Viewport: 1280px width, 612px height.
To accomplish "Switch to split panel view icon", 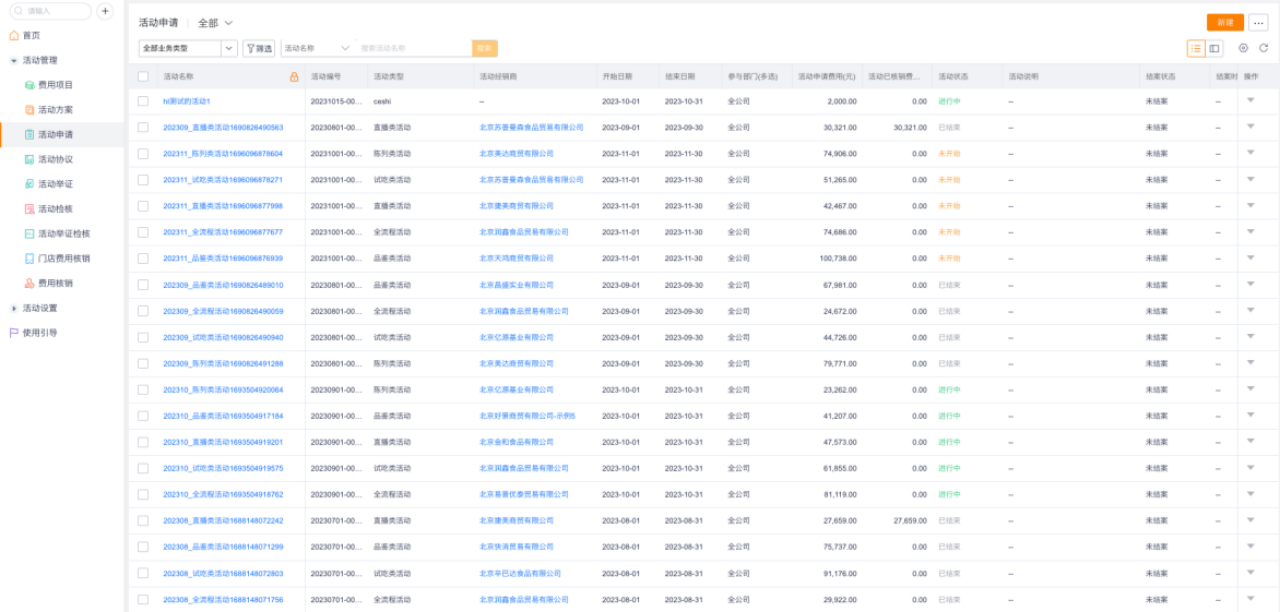I will (x=1214, y=48).
